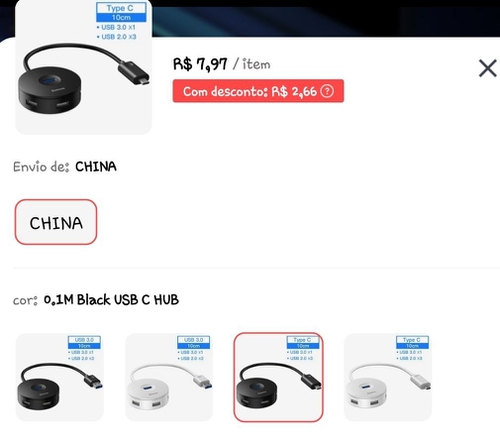Viewport: 500px width, 445px height.
Task: Click the bold CHINA text after Envio de
Action: pyautogui.click(x=96, y=167)
